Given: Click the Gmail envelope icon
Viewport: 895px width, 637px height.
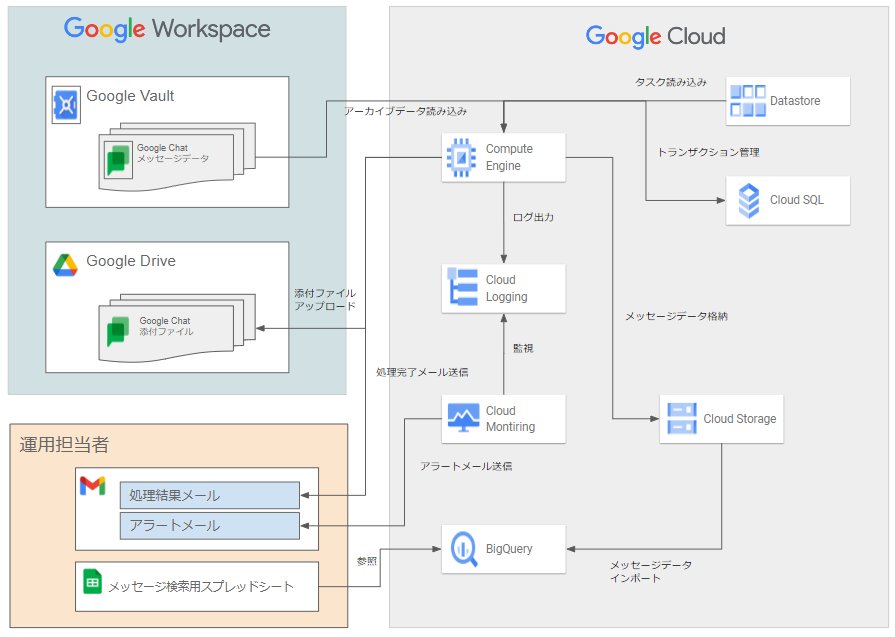Looking at the screenshot, I should (x=92, y=486).
